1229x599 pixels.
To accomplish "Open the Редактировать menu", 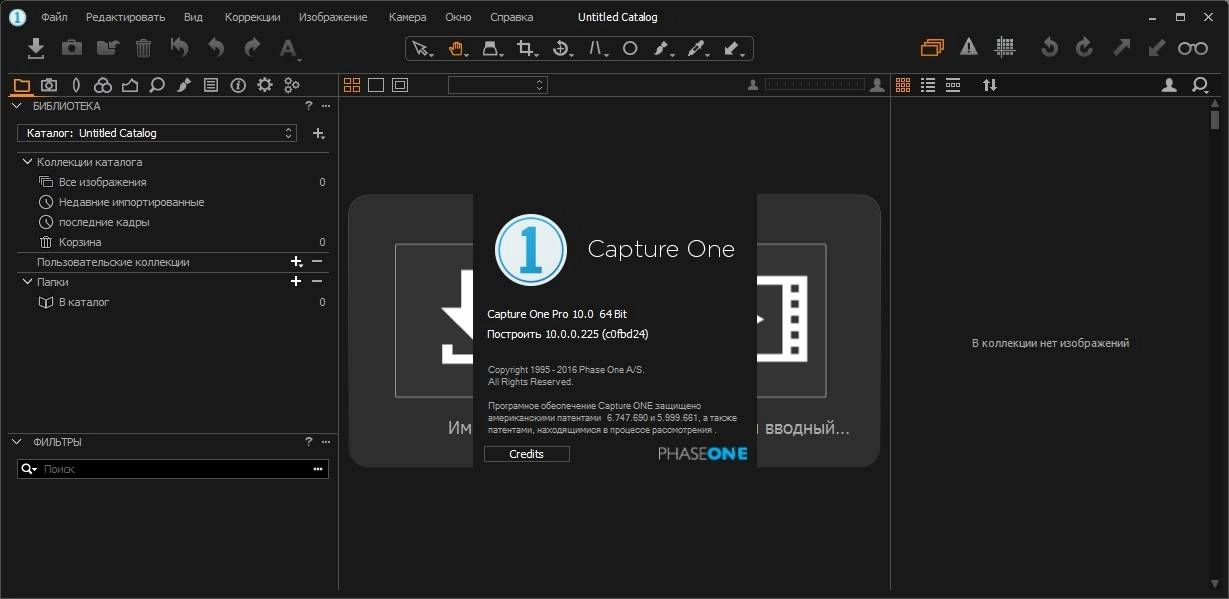I will point(125,17).
